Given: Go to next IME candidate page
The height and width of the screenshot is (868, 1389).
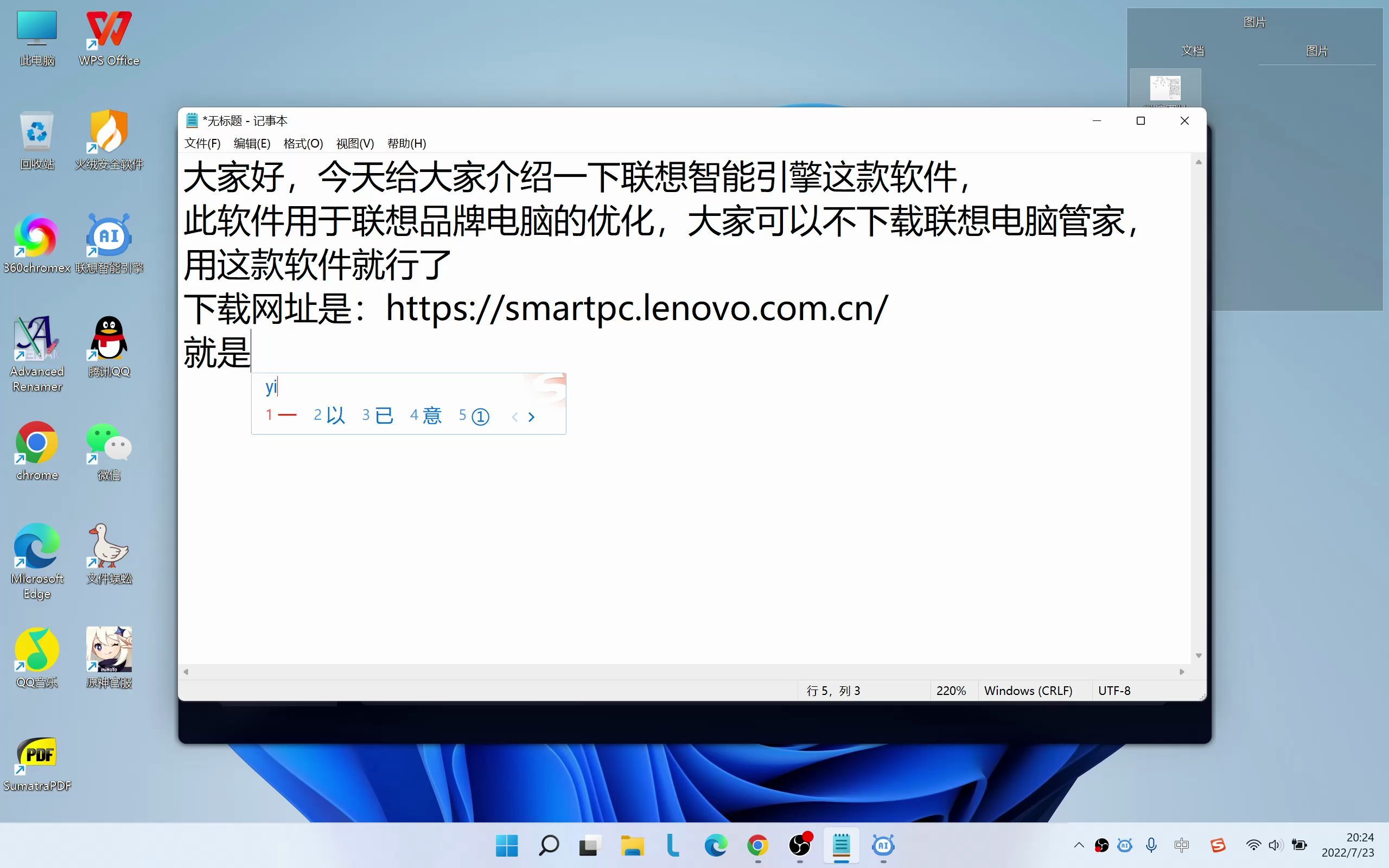Looking at the screenshot, I should click(532, 417).
